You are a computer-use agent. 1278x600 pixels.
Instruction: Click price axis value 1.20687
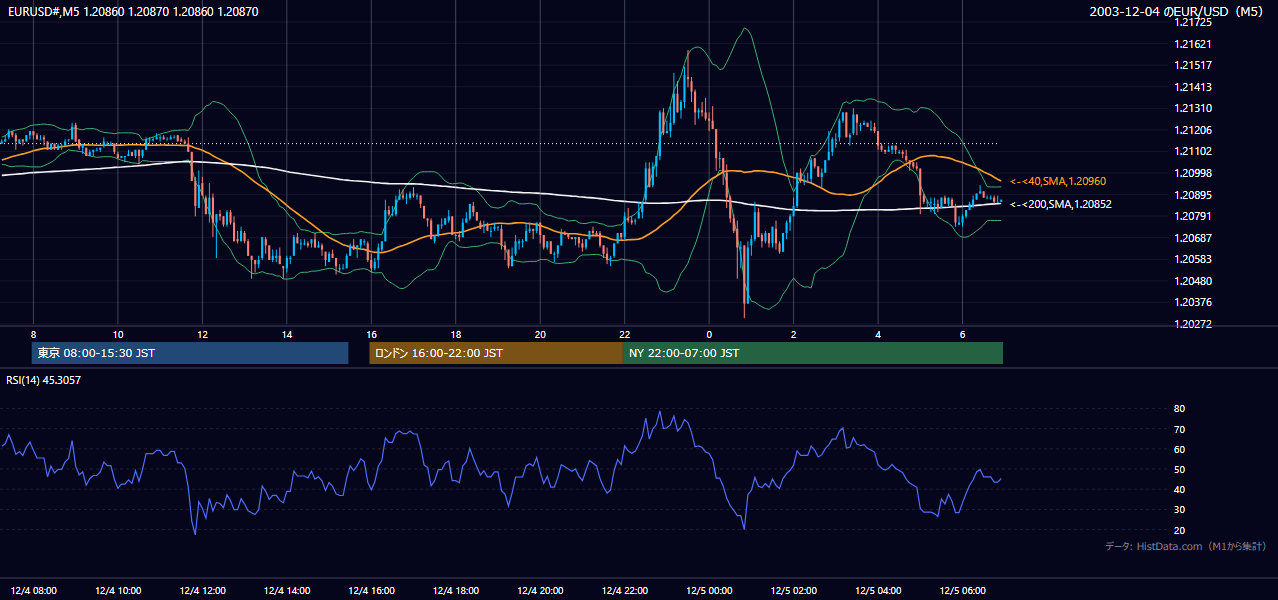point(1195,238)
